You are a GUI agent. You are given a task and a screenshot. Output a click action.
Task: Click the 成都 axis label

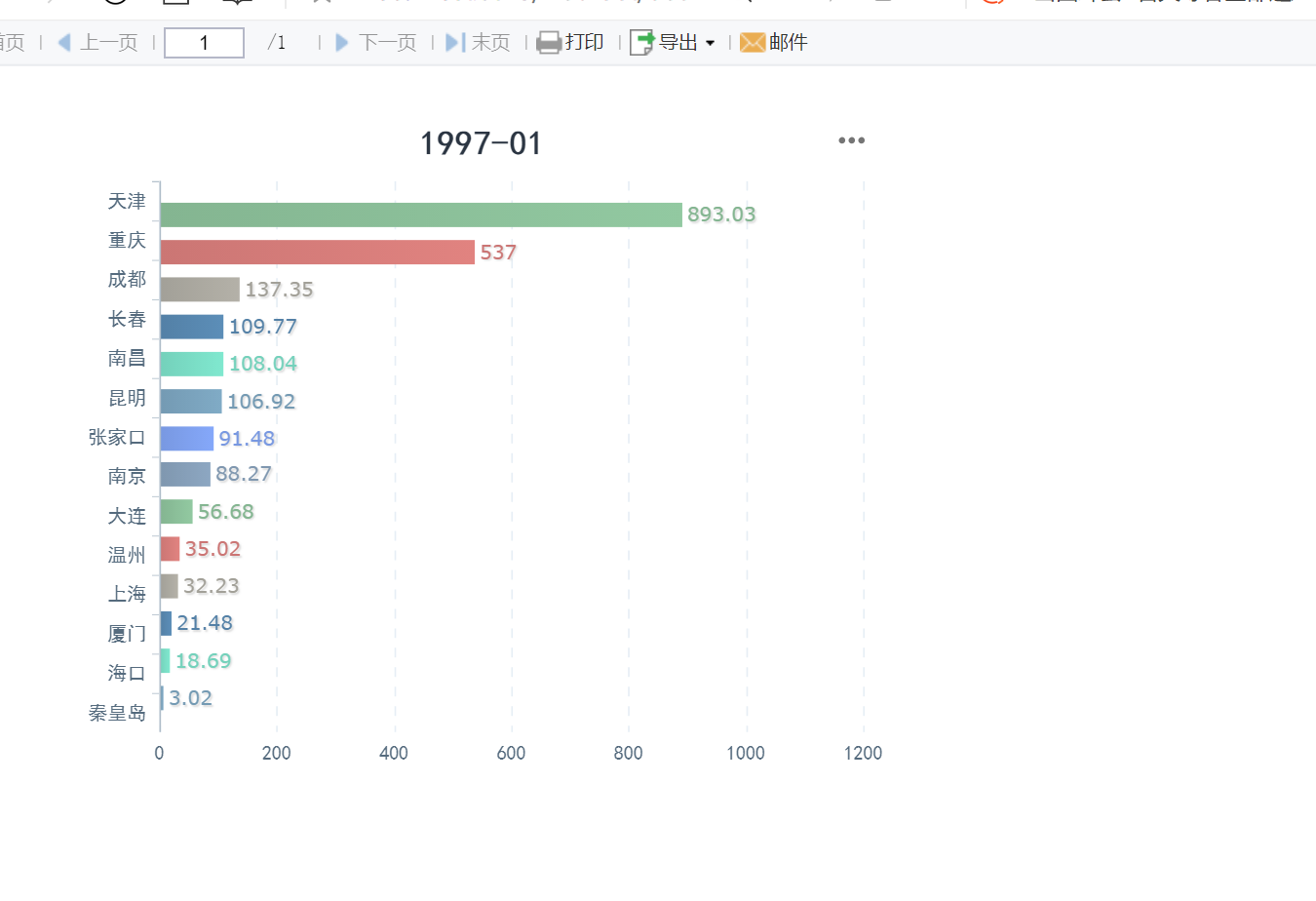(127, 279)
